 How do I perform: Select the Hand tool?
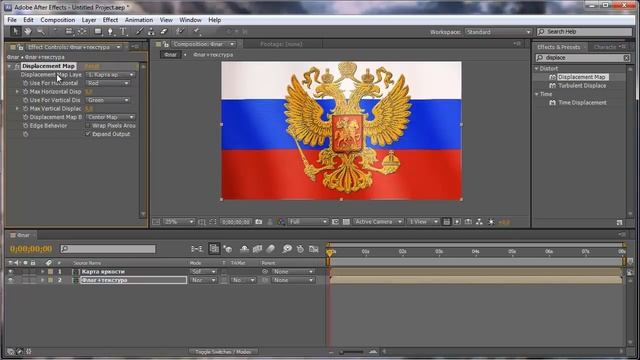[x=28, y=31]
